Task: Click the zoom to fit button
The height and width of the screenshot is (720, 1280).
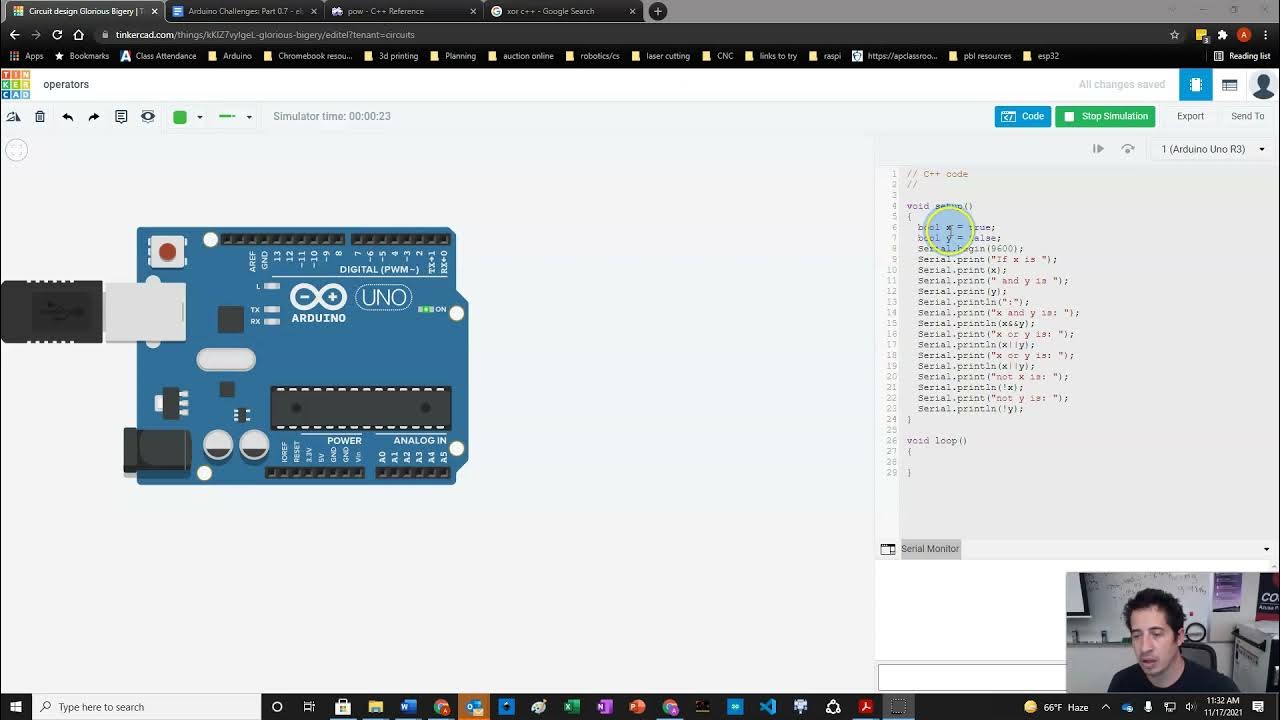Action: pyautogui.click(x=16, y=150)
